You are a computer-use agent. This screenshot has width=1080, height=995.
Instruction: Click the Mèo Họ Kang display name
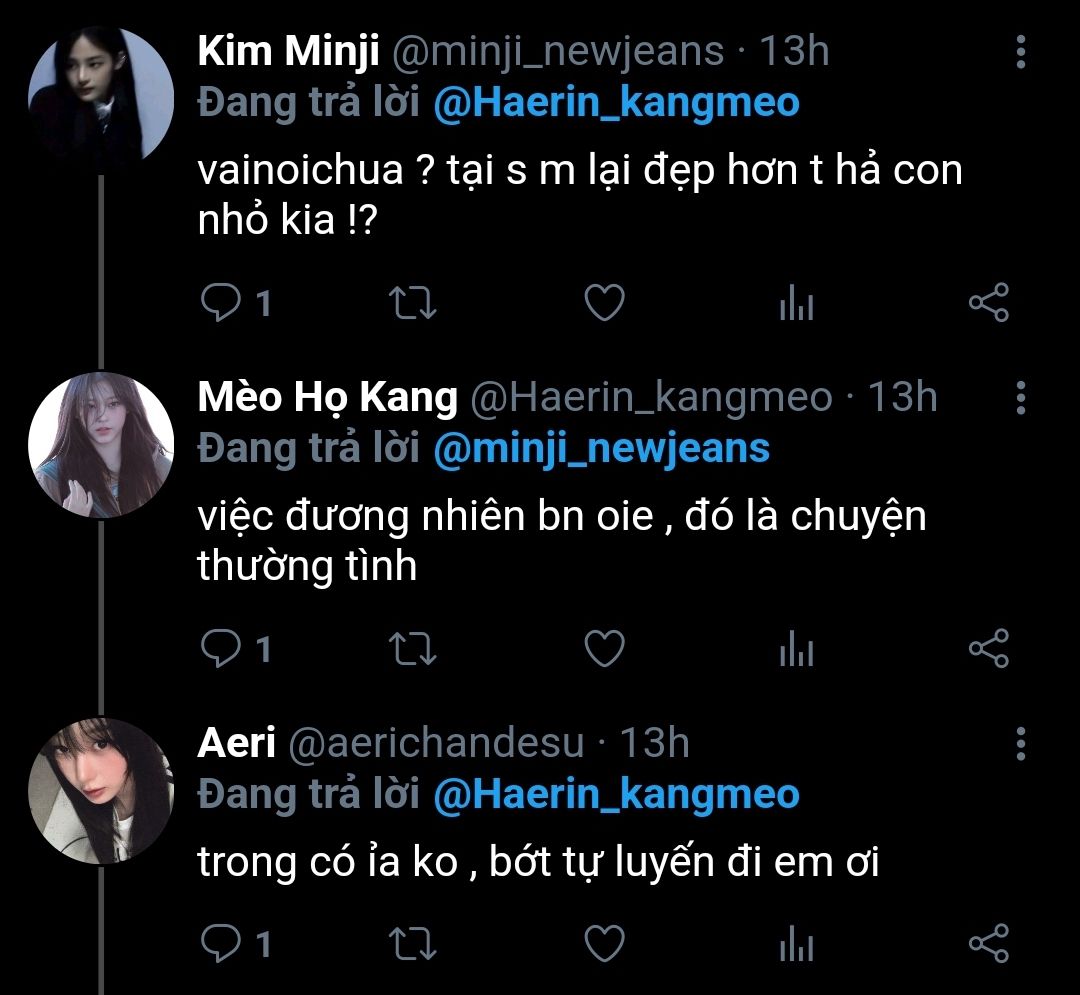[x=327, y=398]
